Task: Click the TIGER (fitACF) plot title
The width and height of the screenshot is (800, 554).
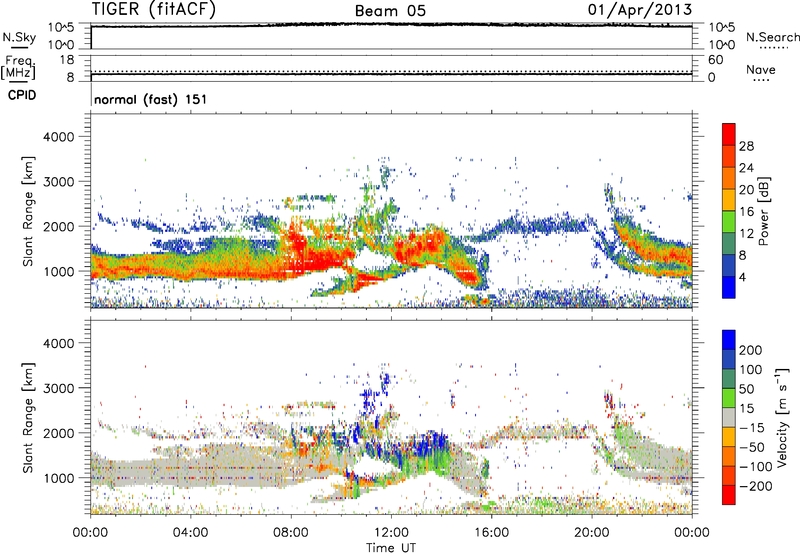Action: [154, 9]
